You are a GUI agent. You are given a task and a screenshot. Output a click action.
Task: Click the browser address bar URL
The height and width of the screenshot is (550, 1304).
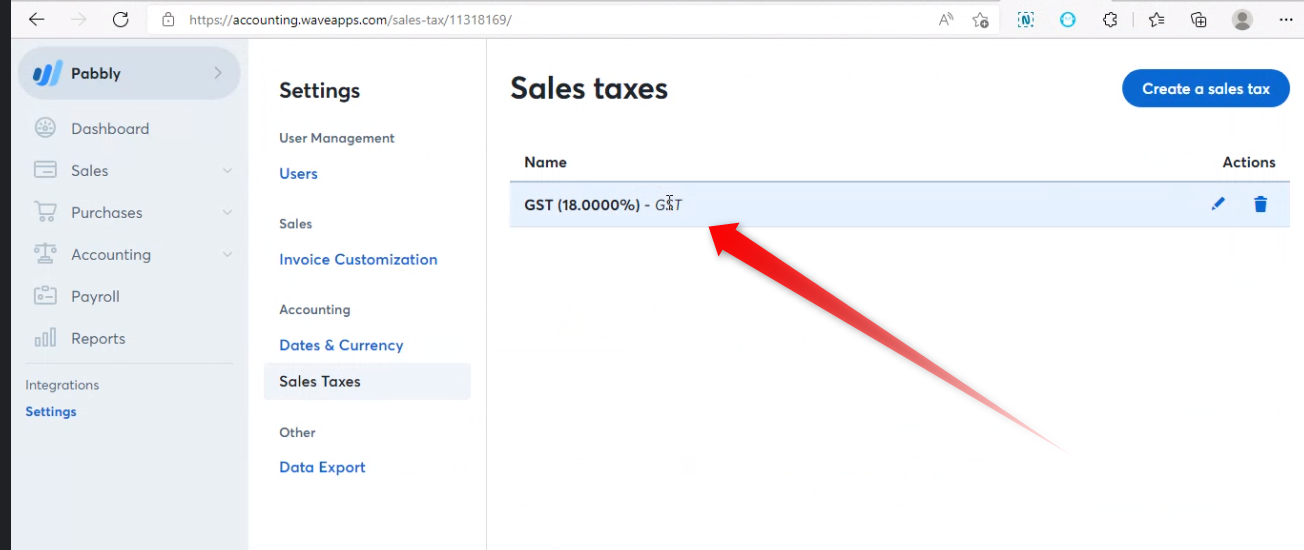click(x=350, y=19)
